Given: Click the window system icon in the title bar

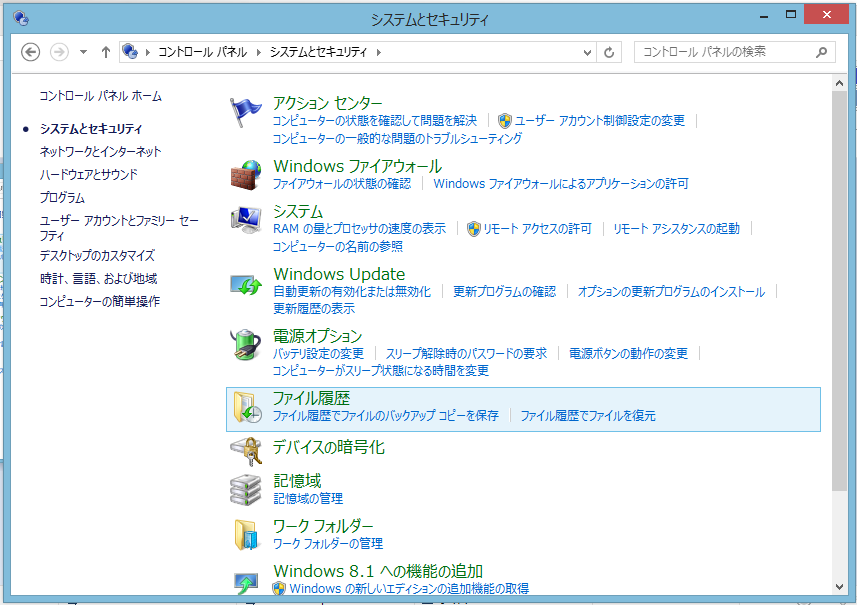Looking at the screenshot, I should tap(21, 18).
